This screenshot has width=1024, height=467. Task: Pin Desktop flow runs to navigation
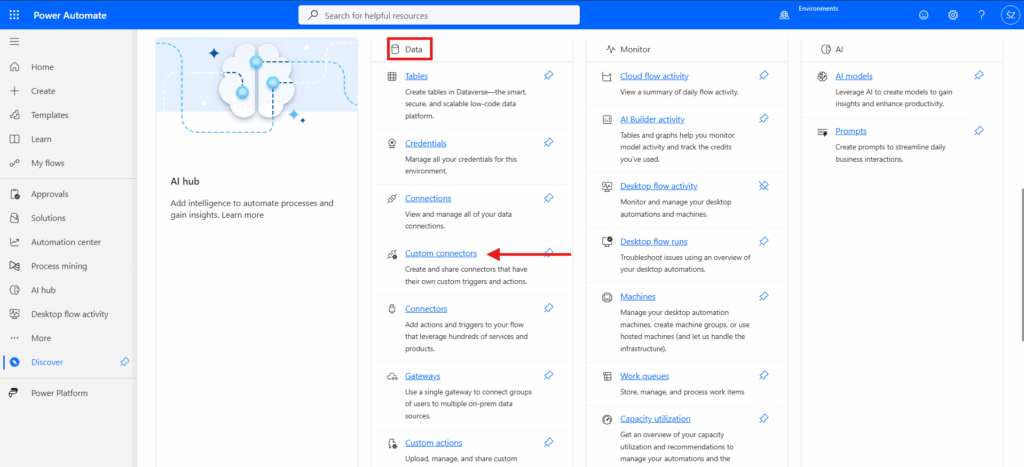click(764, 242)
